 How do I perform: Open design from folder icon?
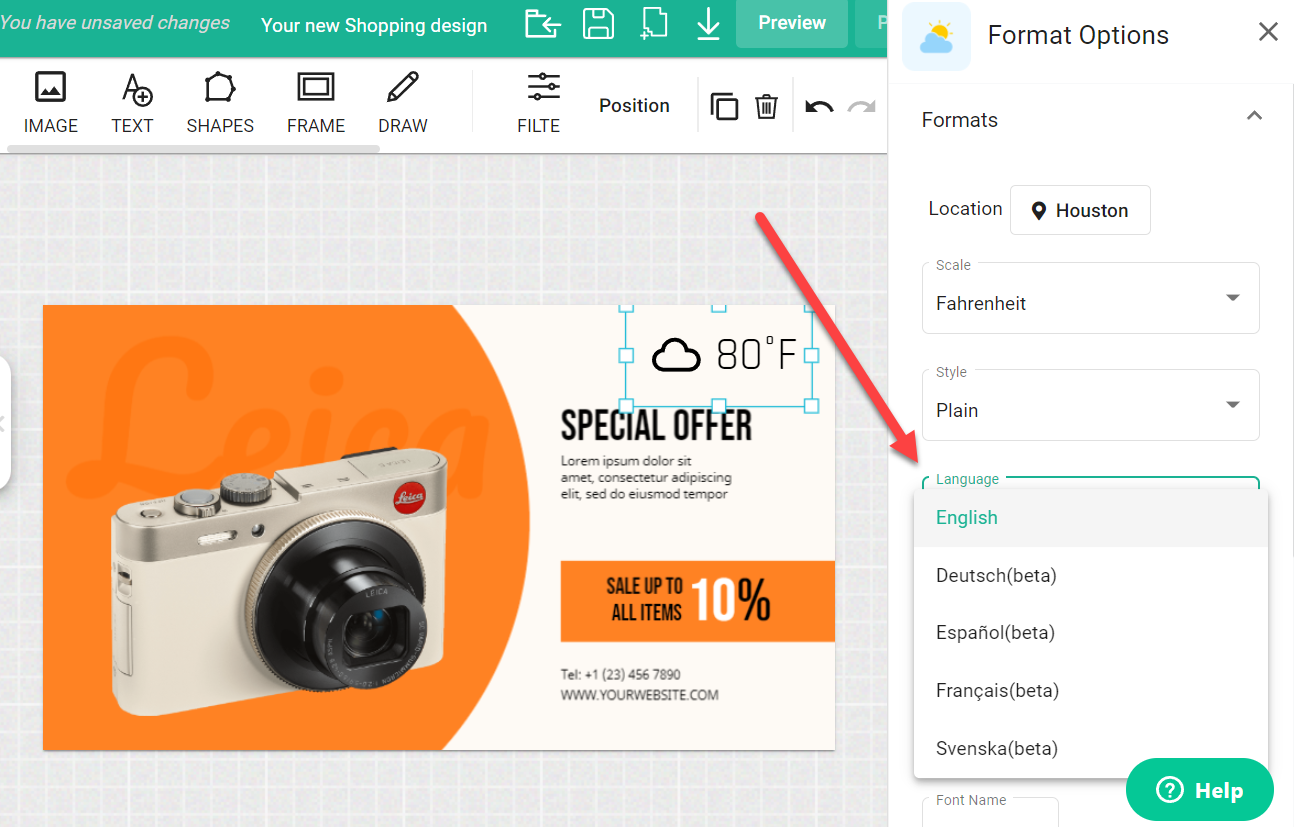543,23
